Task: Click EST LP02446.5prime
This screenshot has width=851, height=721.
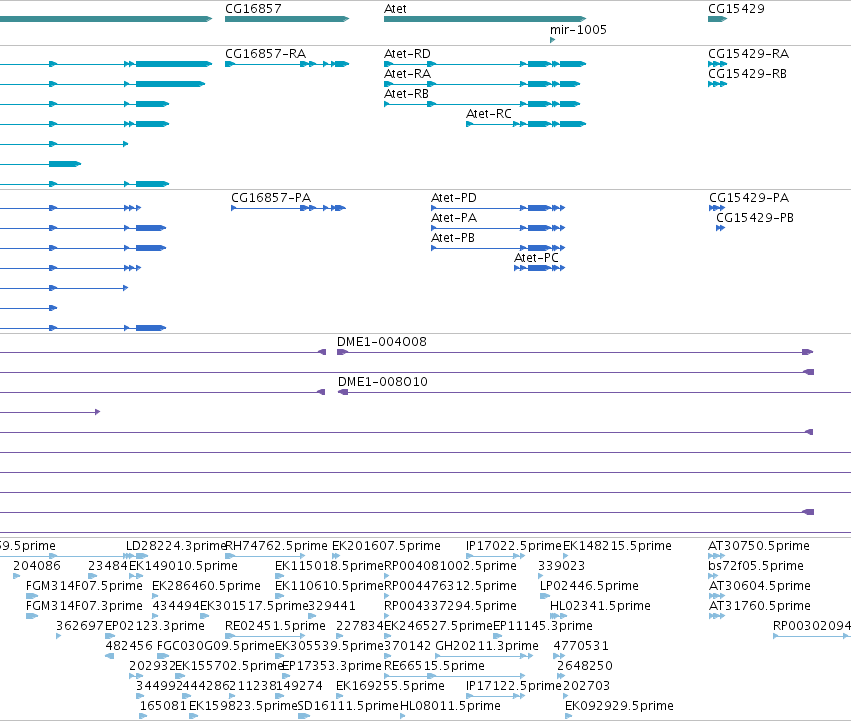Action: [x=589, y=586]
